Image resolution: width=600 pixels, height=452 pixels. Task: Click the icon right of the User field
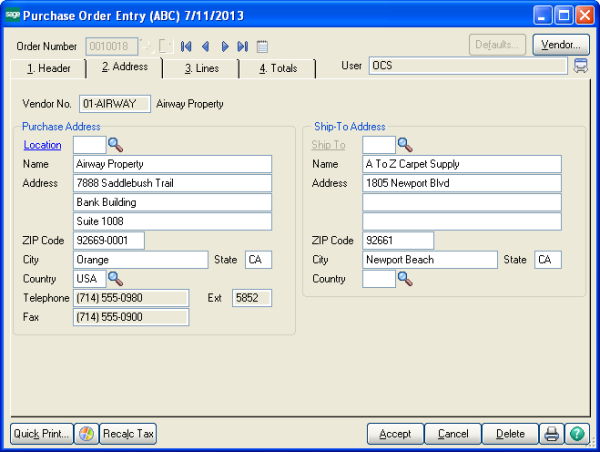coord(579,66)
